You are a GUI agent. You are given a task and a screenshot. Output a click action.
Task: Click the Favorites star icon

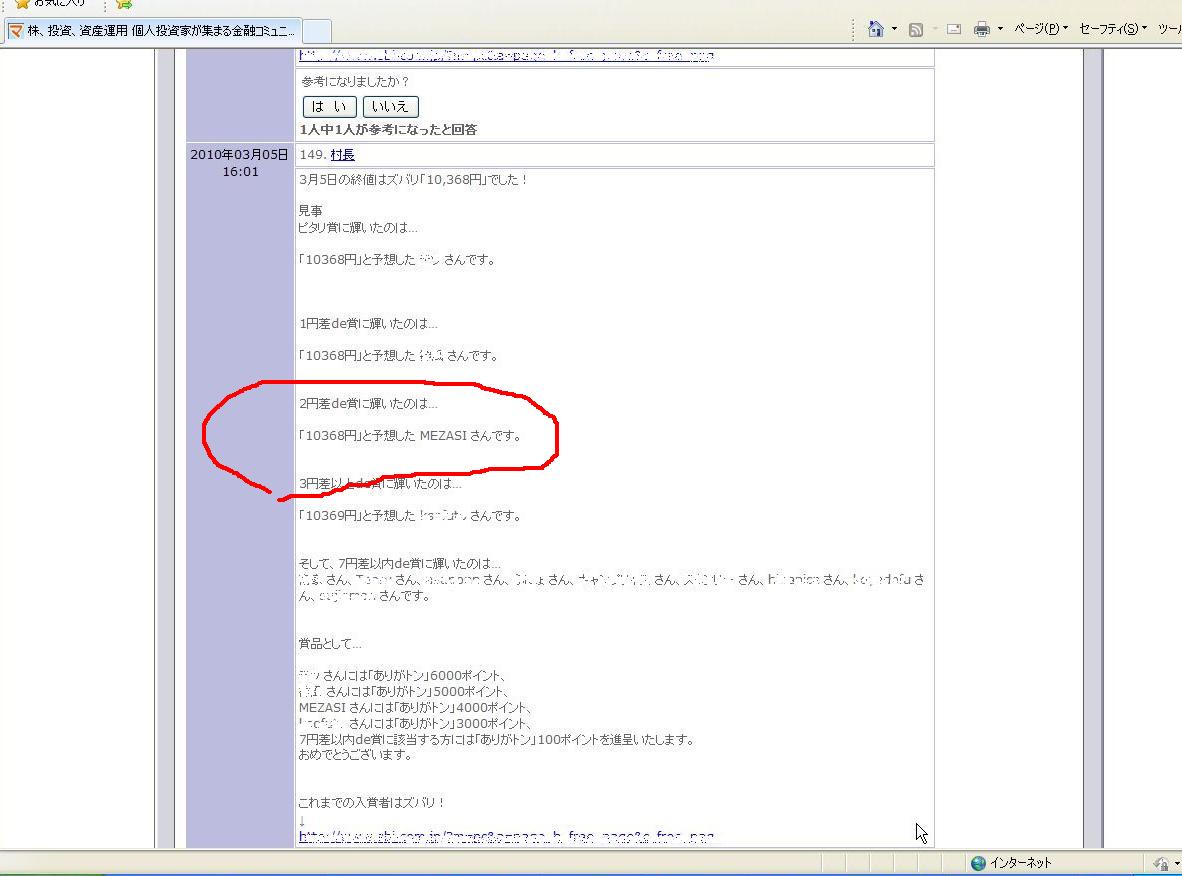pyautogui.click(x=22, y=3)
